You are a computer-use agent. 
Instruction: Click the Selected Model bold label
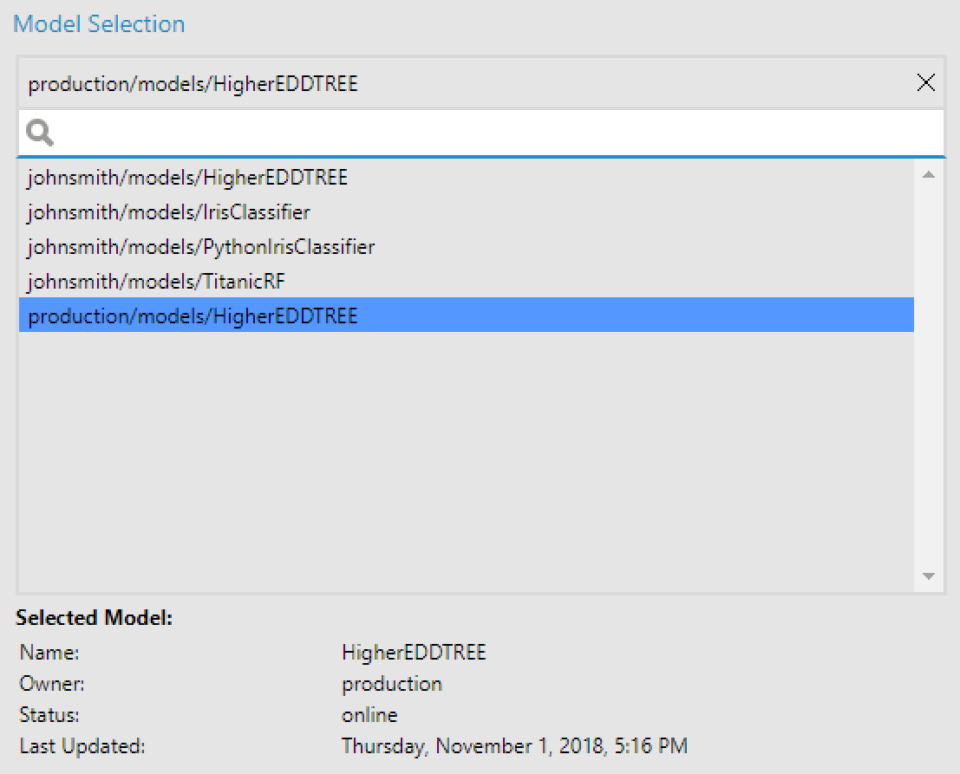click(x=94, y=618)
